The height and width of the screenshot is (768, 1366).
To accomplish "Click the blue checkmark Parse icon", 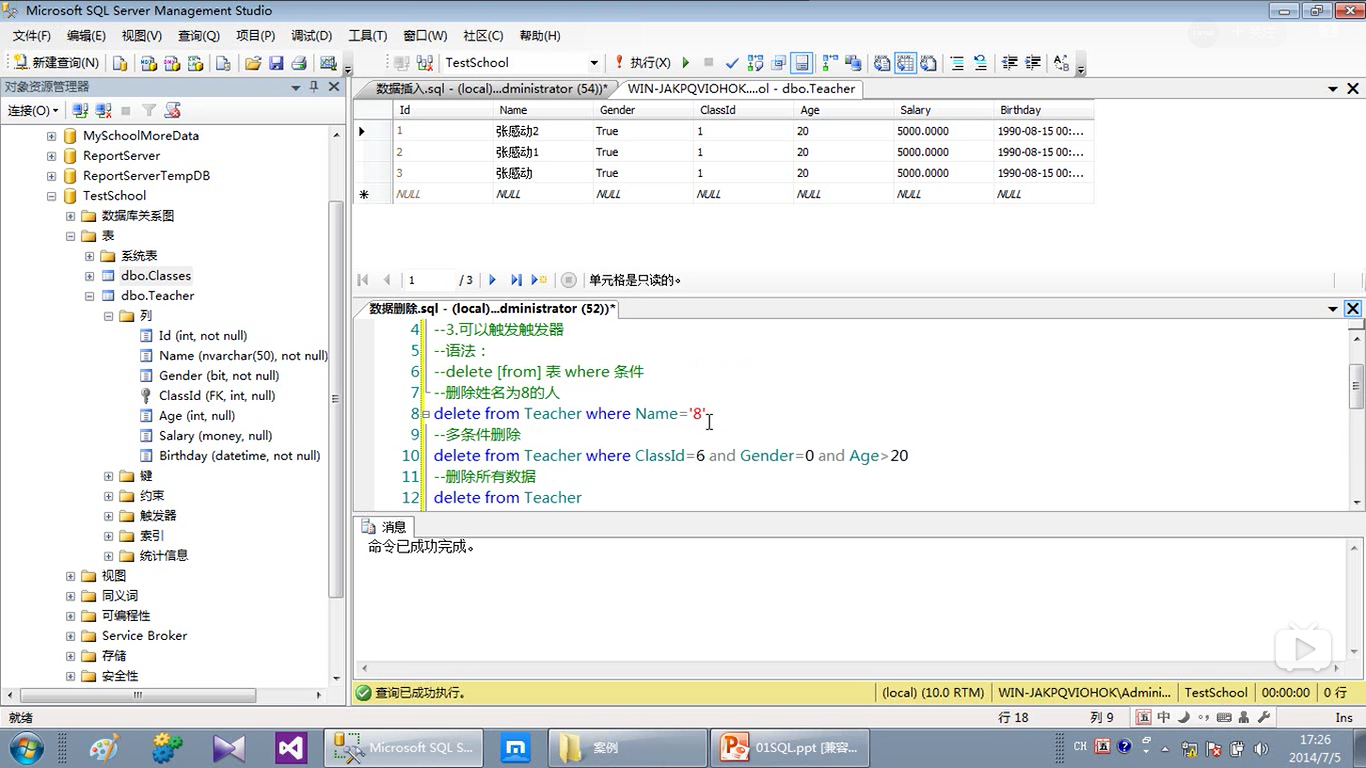I will coord(732,62).
